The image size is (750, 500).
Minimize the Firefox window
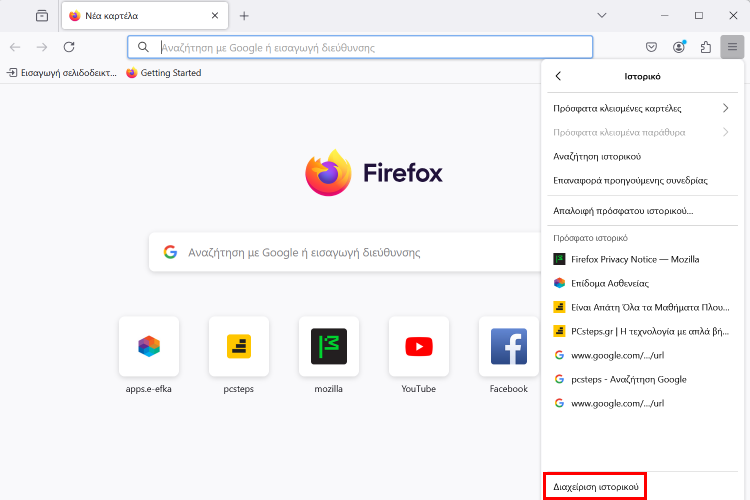point(664,16)
